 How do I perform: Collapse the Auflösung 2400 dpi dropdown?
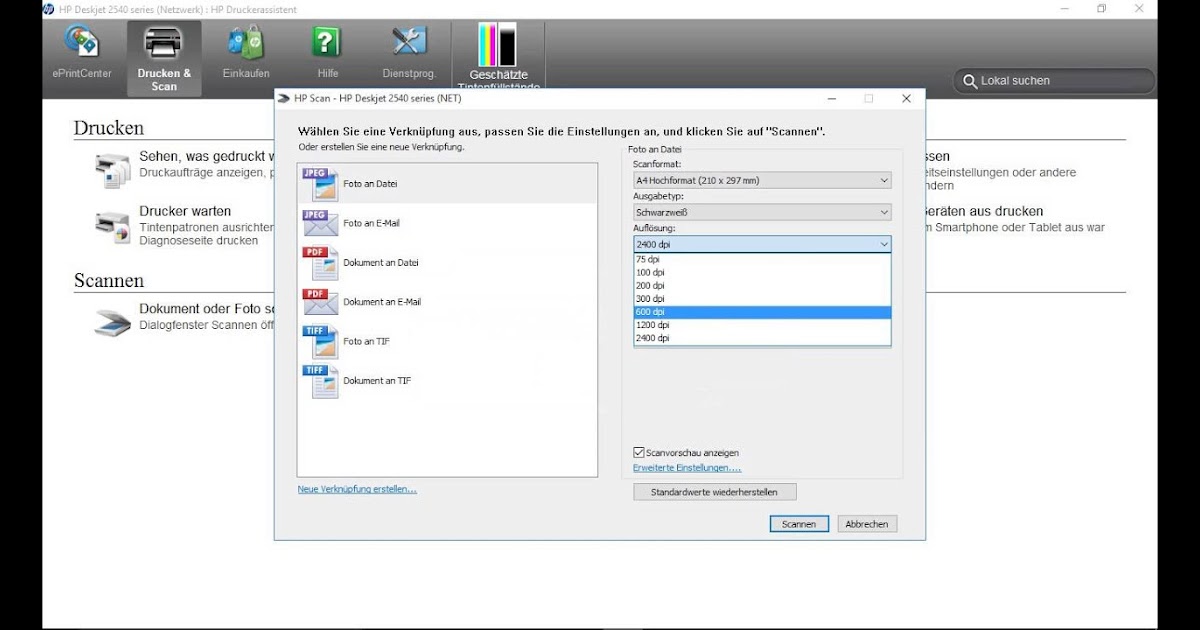[762, 244]
